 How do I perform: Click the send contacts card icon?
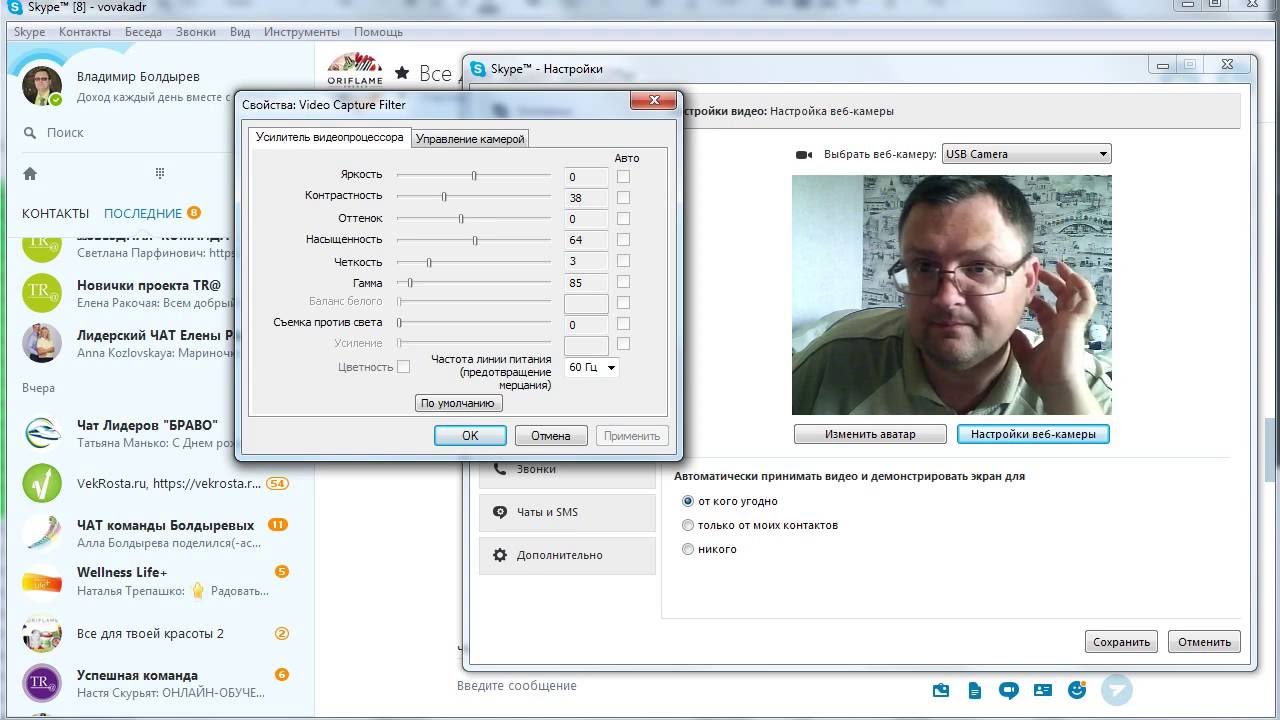point(1043,690)
